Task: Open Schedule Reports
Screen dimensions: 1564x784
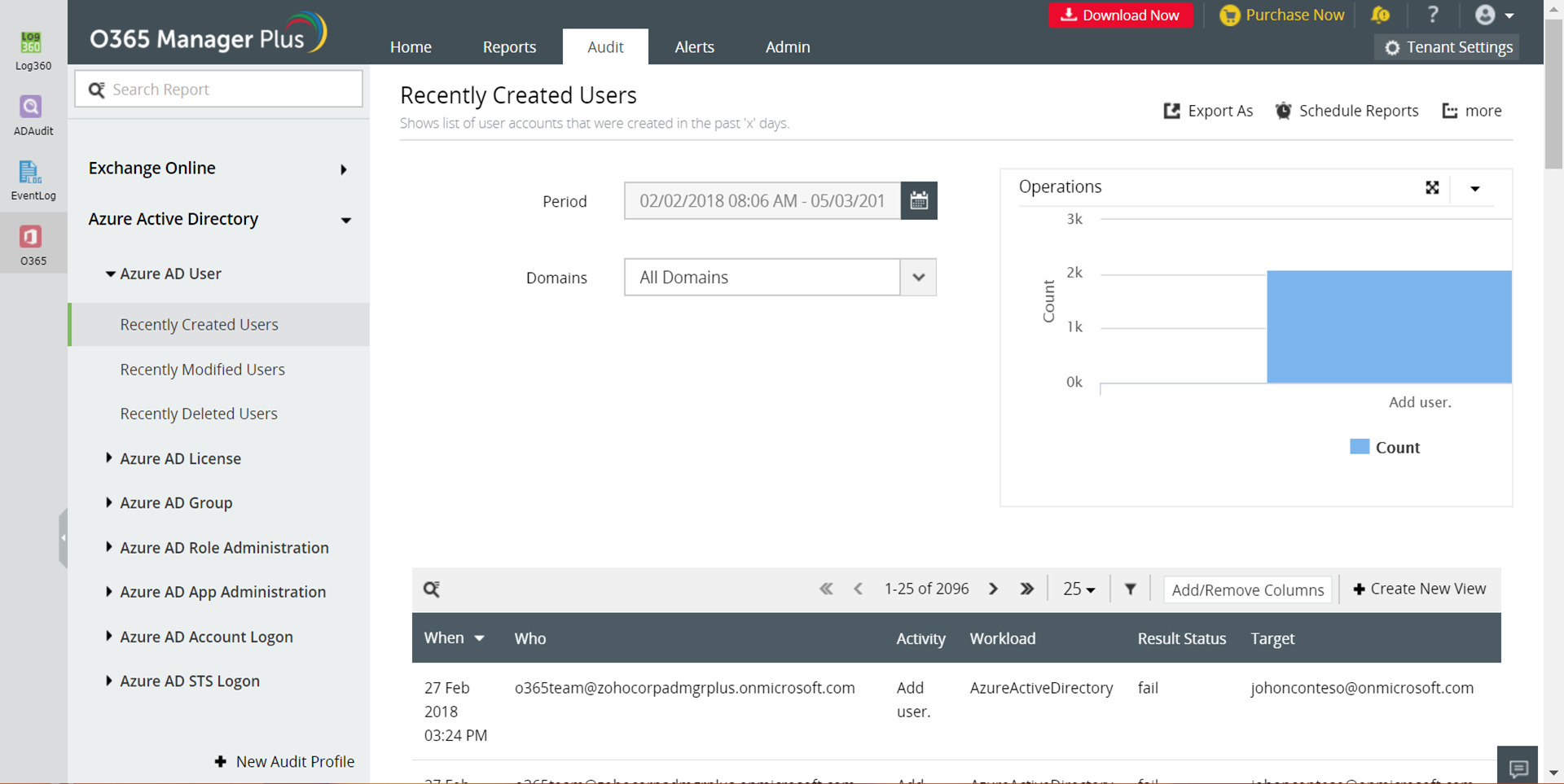Action: pyautogui.click(x=1347, y=111)
